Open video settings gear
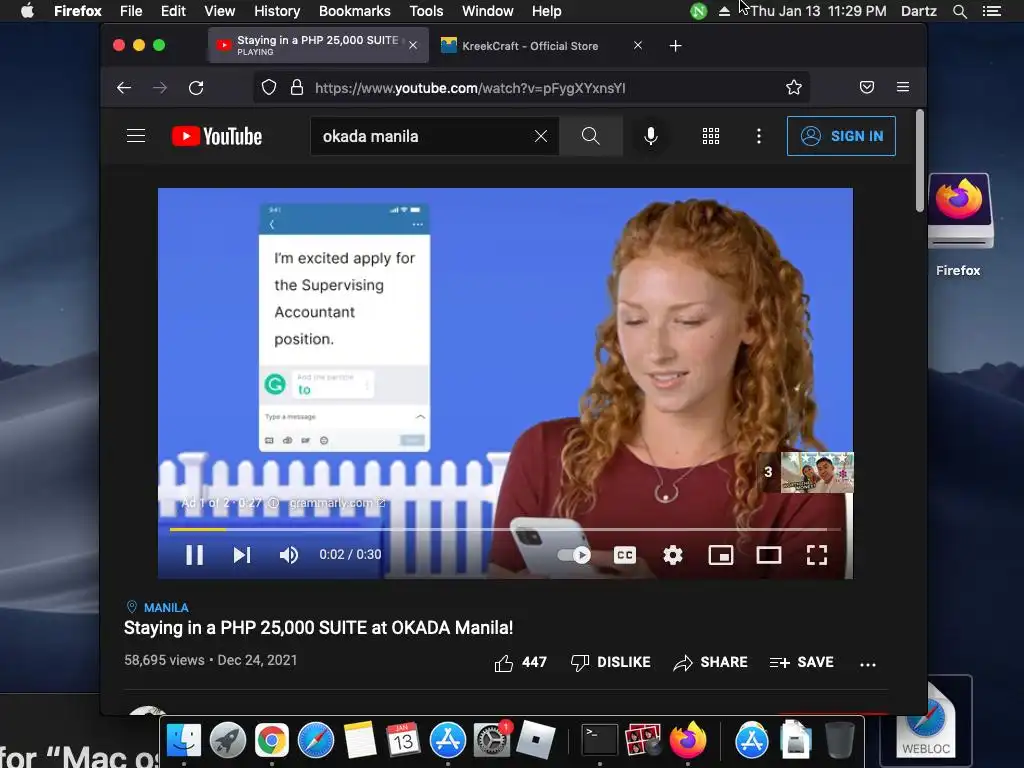The width and height of the screenshot is (1024, 768). (x=673, y=555)
